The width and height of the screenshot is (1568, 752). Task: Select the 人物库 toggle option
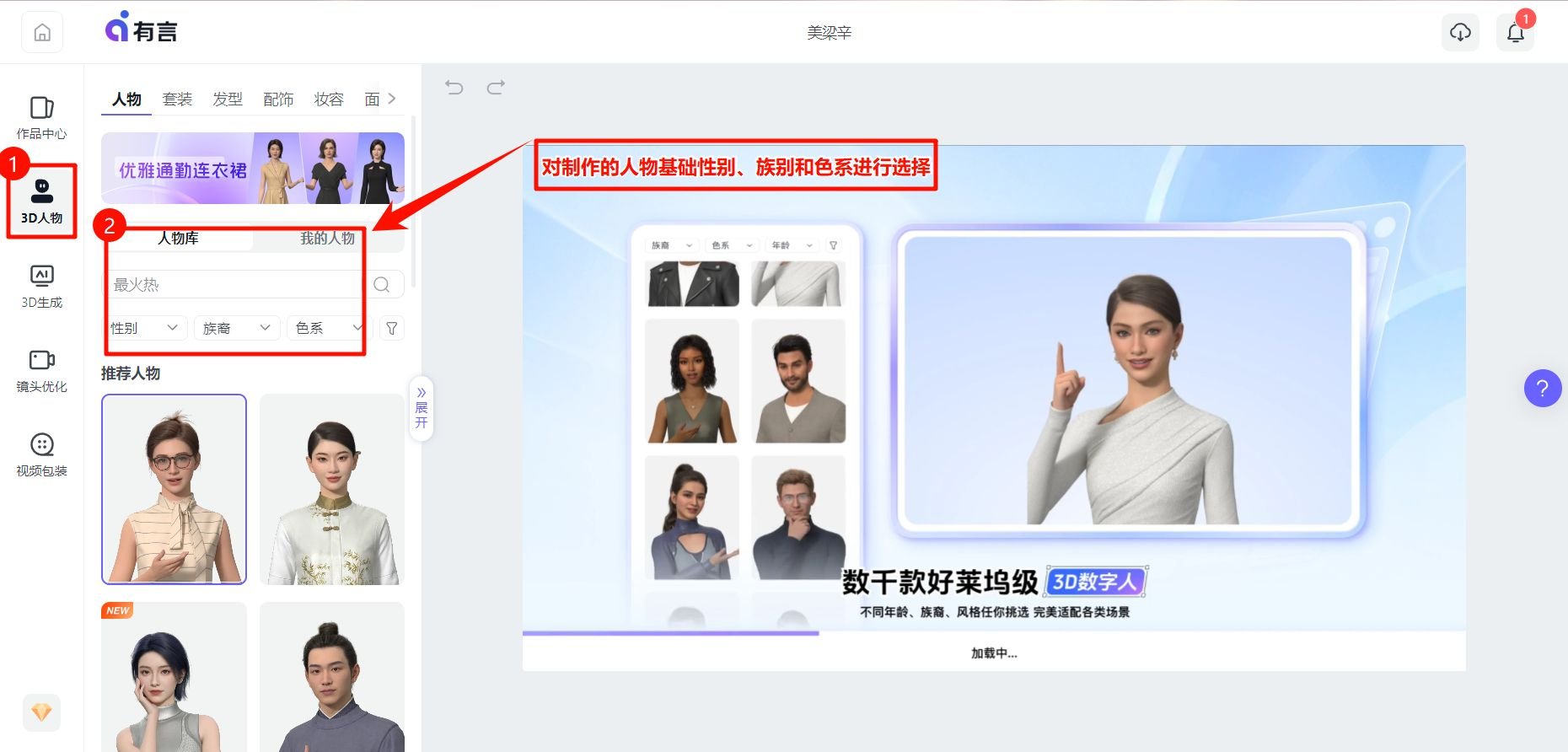pyautogui.click(x=179, y=239)
